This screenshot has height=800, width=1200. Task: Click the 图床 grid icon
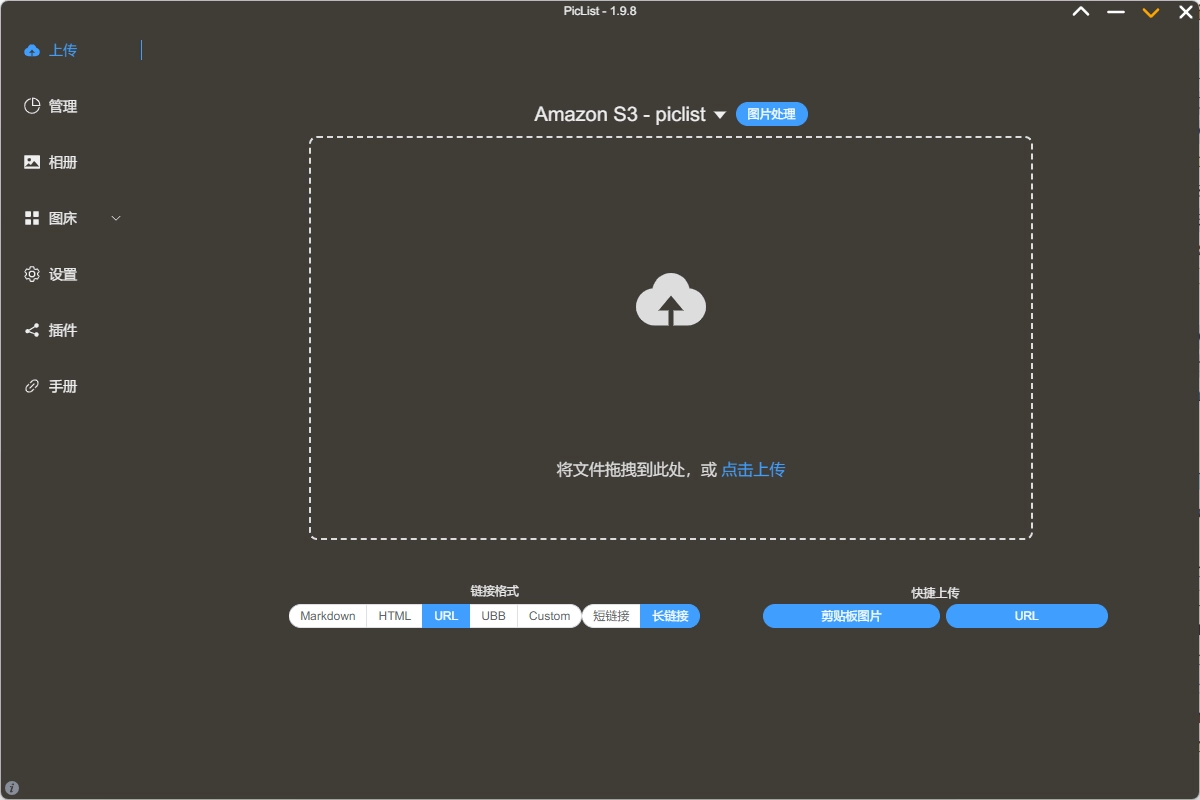32,218
